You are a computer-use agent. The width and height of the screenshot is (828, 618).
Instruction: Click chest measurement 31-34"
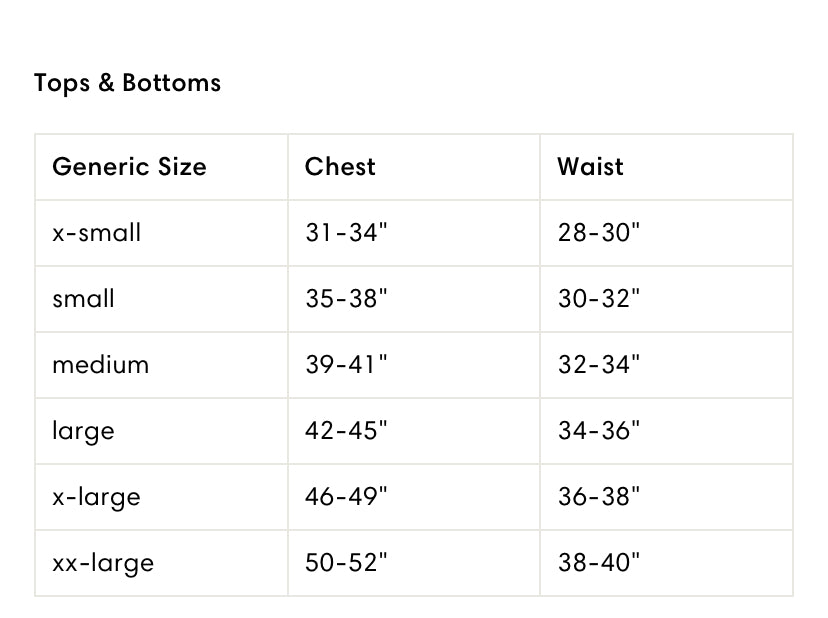tap(346, 232)
